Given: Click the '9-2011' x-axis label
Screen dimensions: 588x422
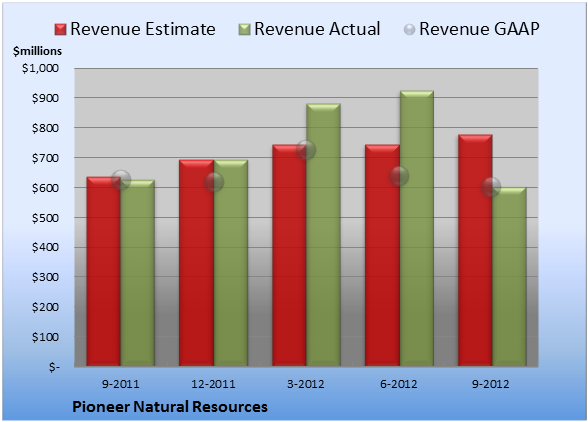Looking at the screenshot, I should click(121, 384).
